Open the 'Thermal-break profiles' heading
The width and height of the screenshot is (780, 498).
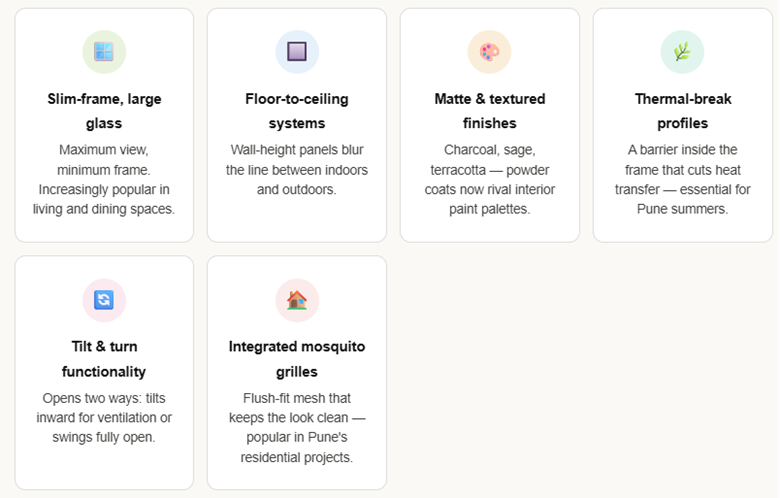coord(684,111)
